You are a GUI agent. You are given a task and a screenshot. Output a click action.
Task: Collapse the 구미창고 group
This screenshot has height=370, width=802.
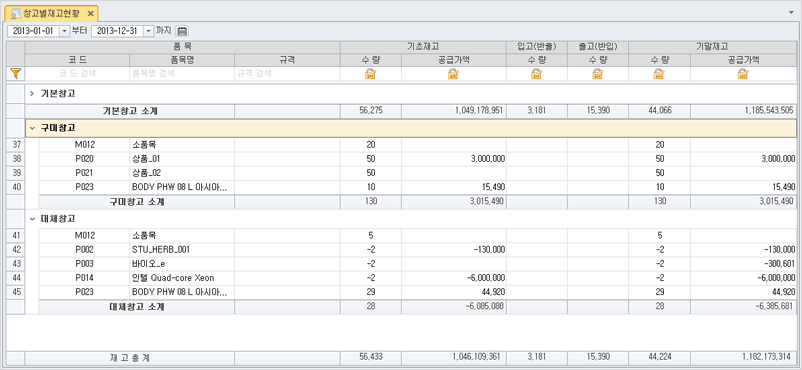pos(32,127)
